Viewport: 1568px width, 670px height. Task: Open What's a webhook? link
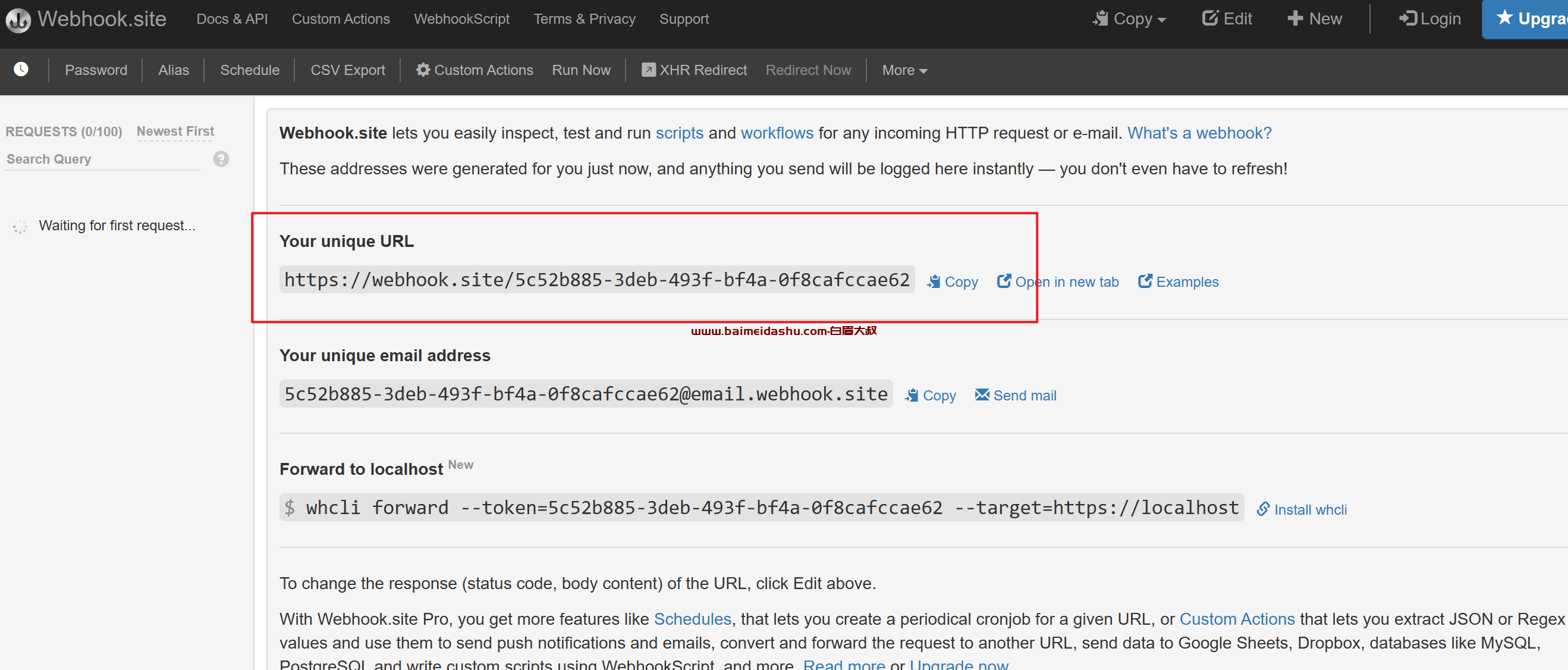pyautogui.click(x=1199, y=133)
